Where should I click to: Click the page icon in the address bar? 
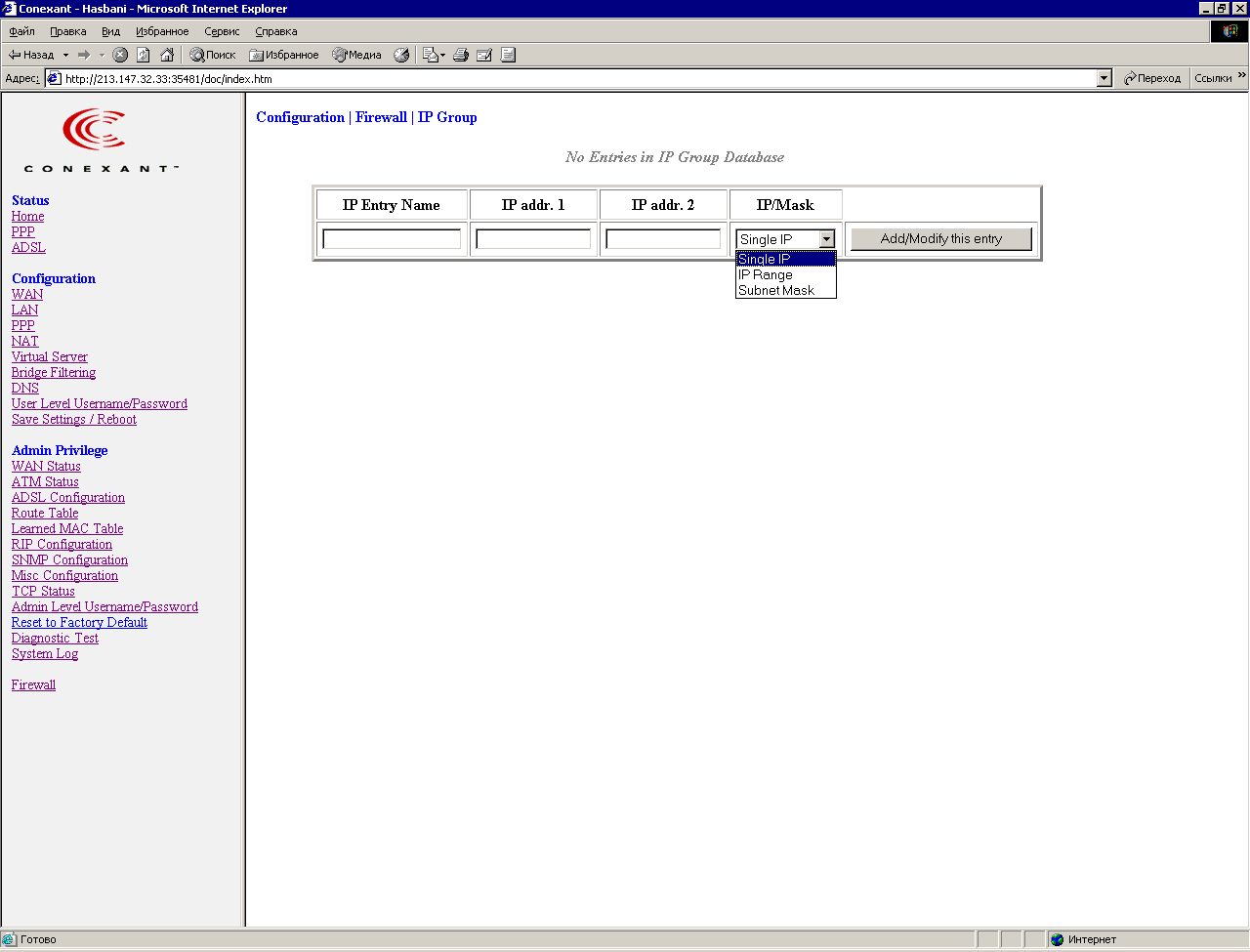[x=55, y=78]
